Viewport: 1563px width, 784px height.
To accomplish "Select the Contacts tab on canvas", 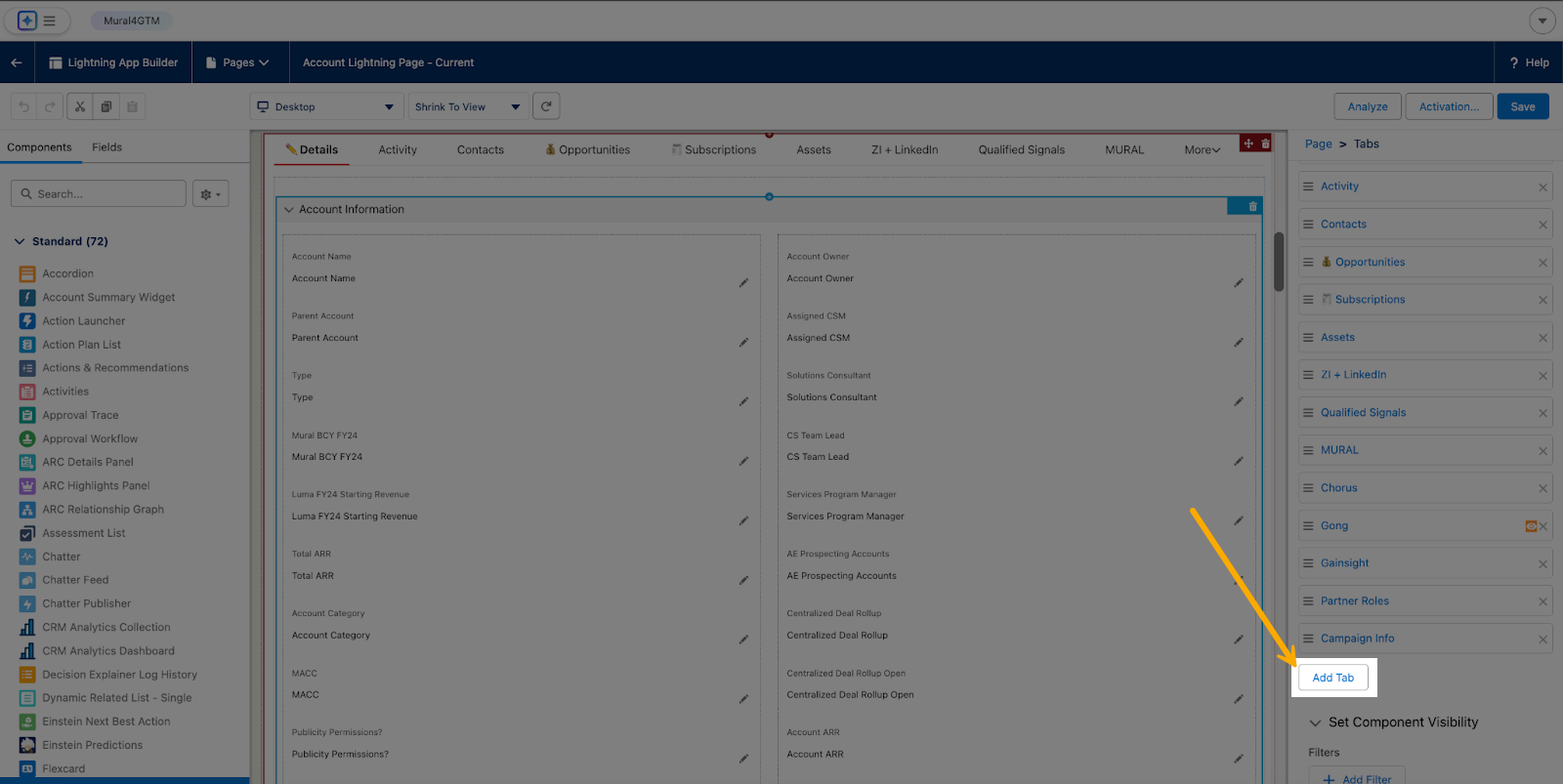I will click(481, 149).
